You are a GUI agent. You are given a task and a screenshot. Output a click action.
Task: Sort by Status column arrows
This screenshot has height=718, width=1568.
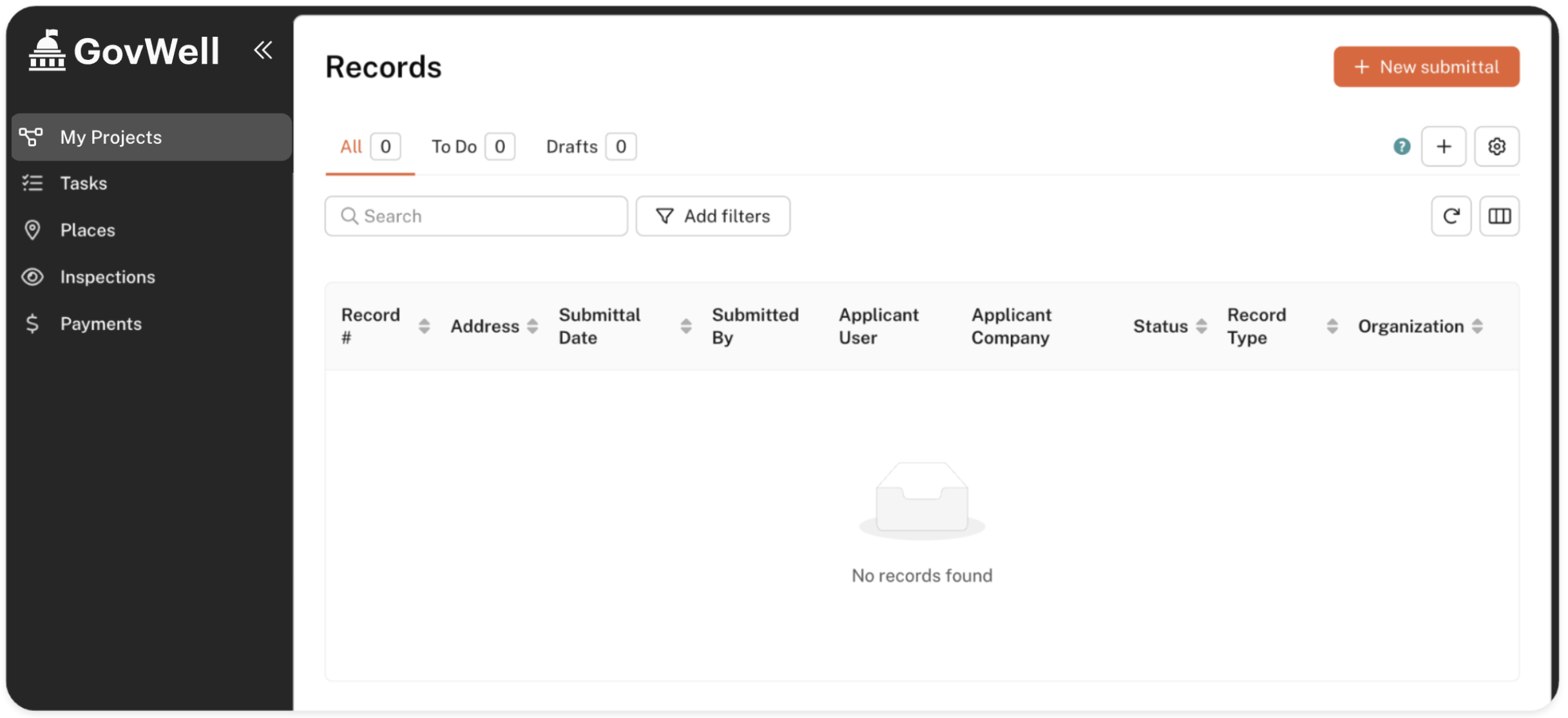click(x=1201, y=326)
